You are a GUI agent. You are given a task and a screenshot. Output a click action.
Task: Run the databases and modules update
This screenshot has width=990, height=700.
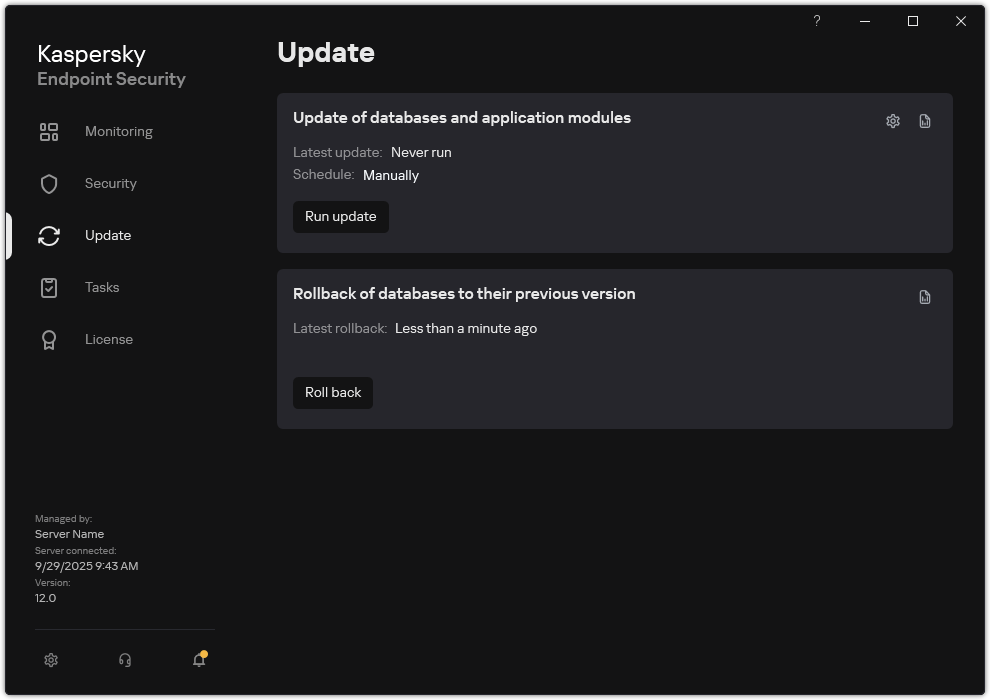[340, 216]
